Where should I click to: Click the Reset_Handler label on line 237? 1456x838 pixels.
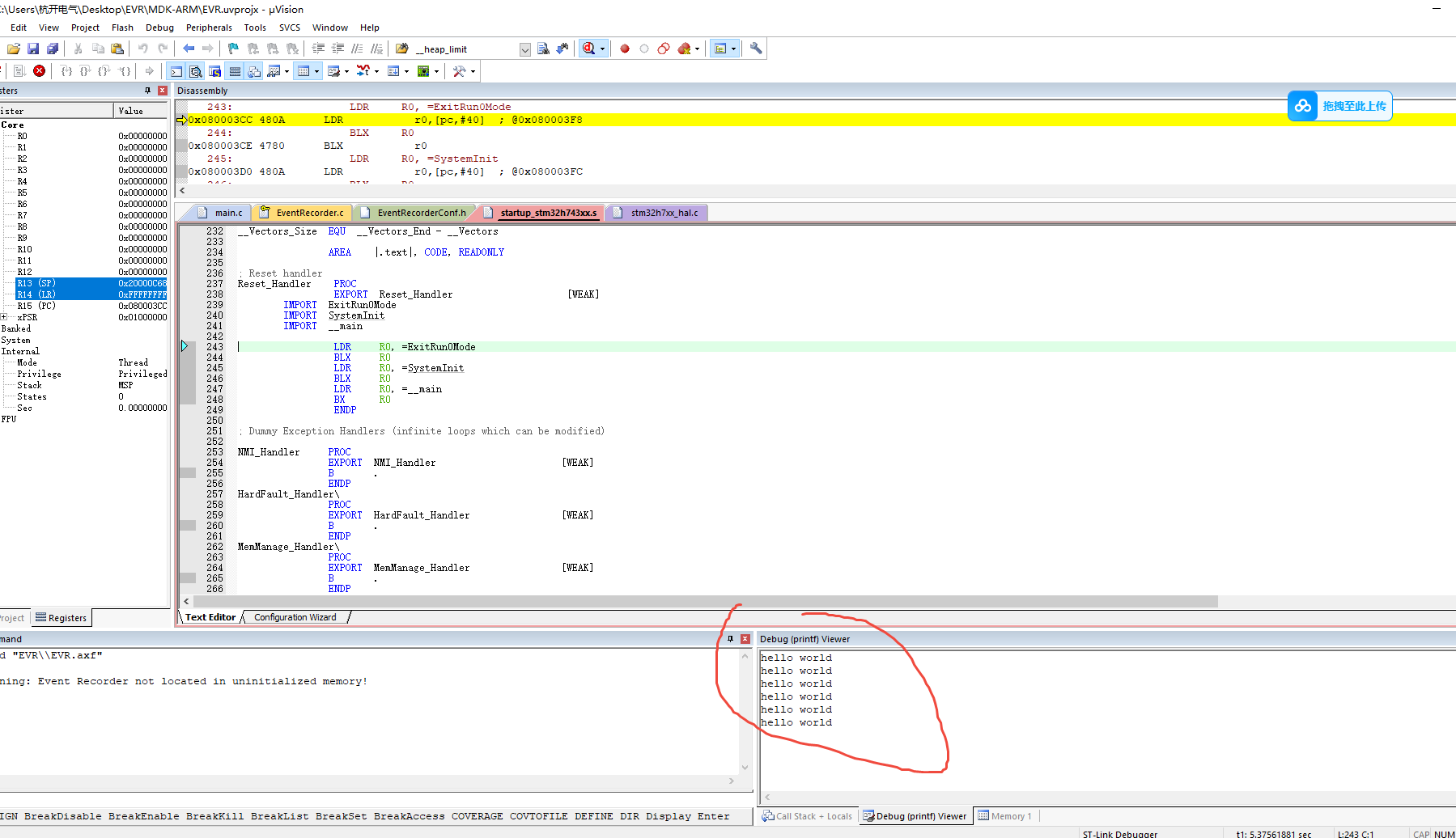(274, 284)
